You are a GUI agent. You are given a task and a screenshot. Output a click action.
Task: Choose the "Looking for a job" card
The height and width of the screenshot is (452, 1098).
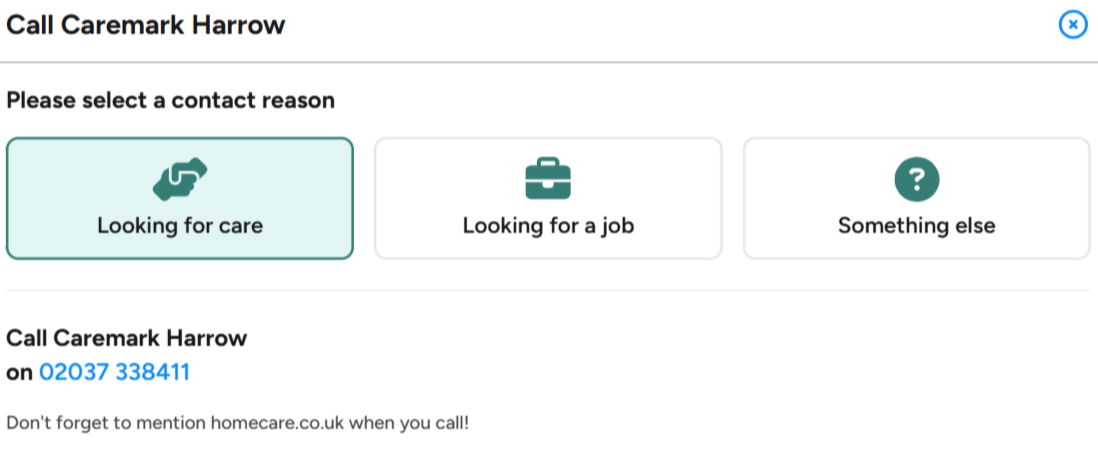click(x=548, y=198)
